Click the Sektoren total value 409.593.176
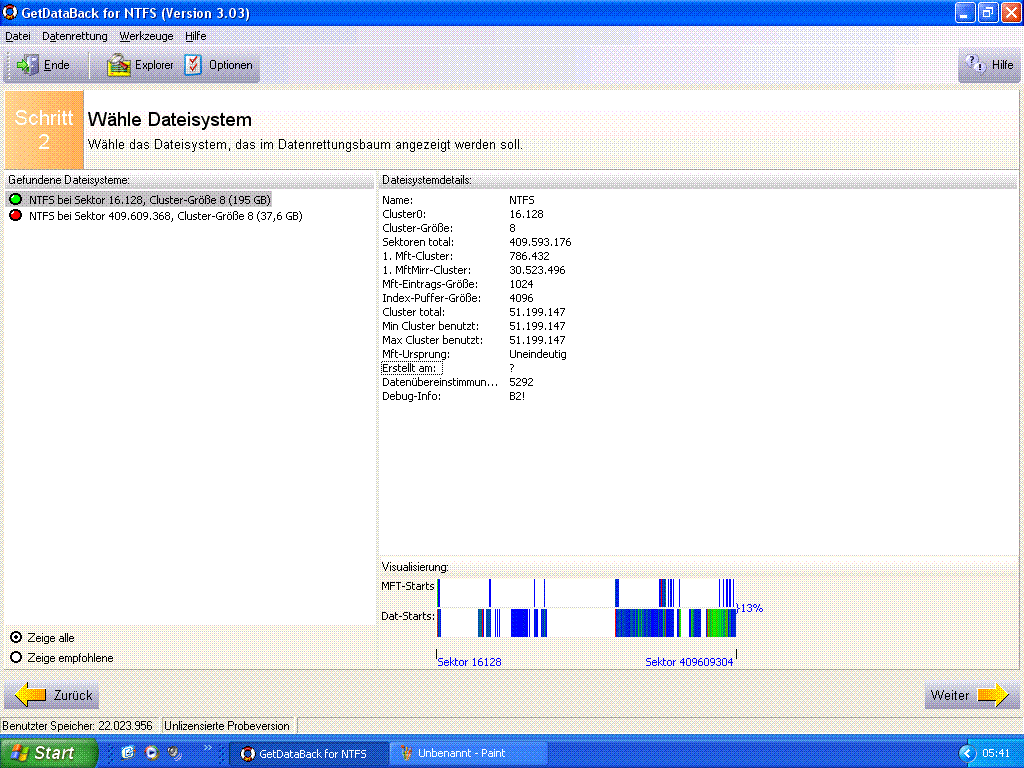 coord(540,242)
